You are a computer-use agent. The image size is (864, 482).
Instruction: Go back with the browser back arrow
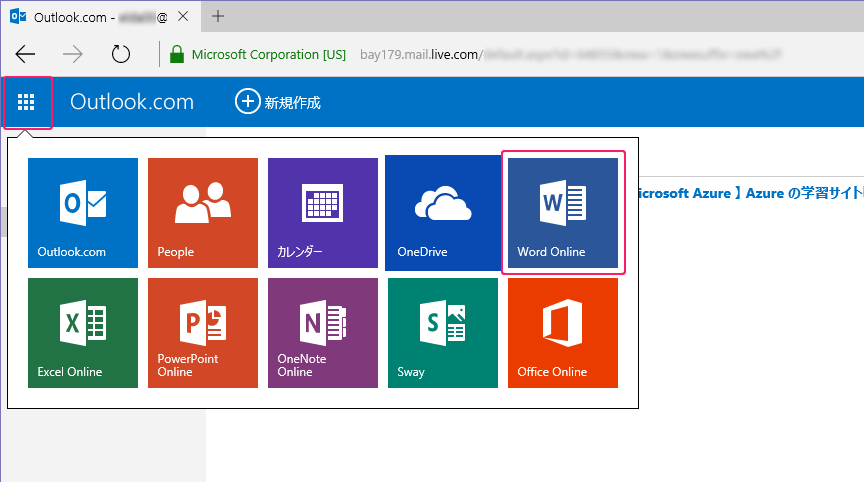tap(25, 54)
